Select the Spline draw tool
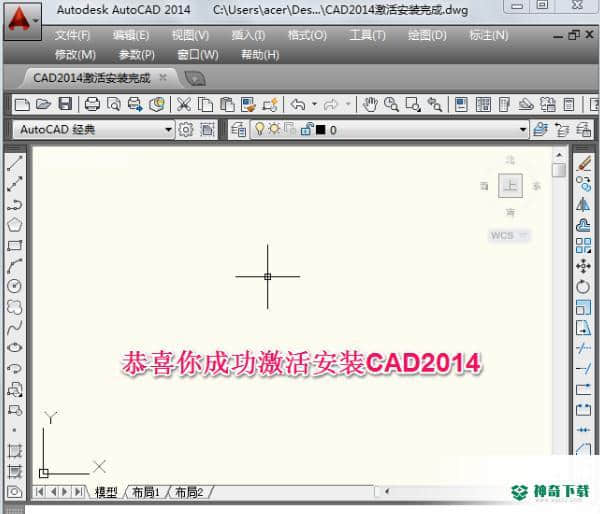 [15, 328]
